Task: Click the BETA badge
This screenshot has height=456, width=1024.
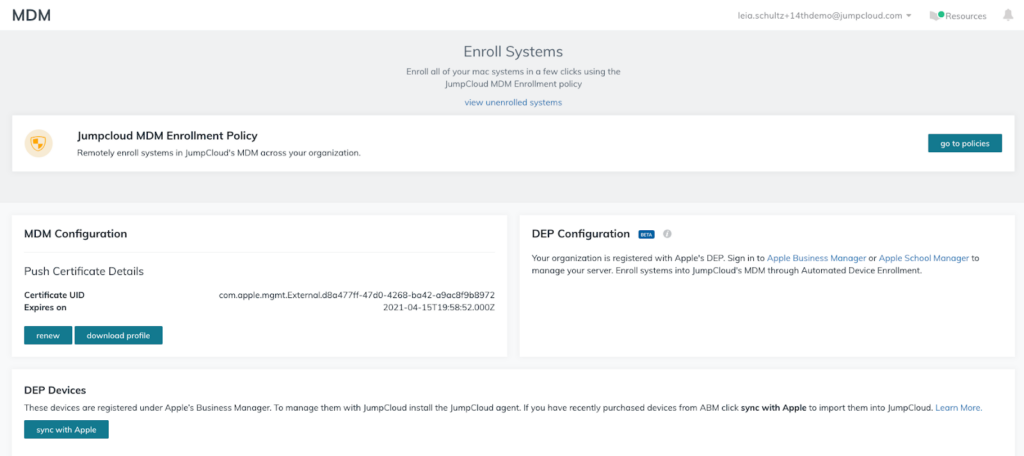Action: (646, 234)
